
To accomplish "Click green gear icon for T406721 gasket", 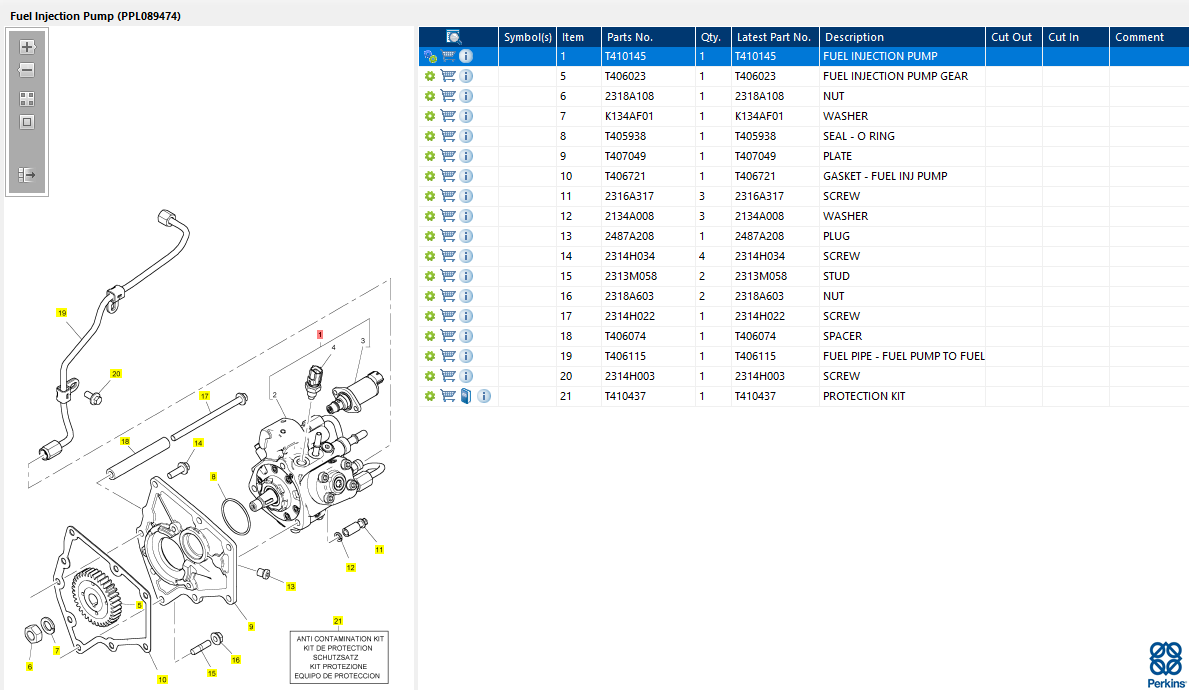I will tap(430, 176).
